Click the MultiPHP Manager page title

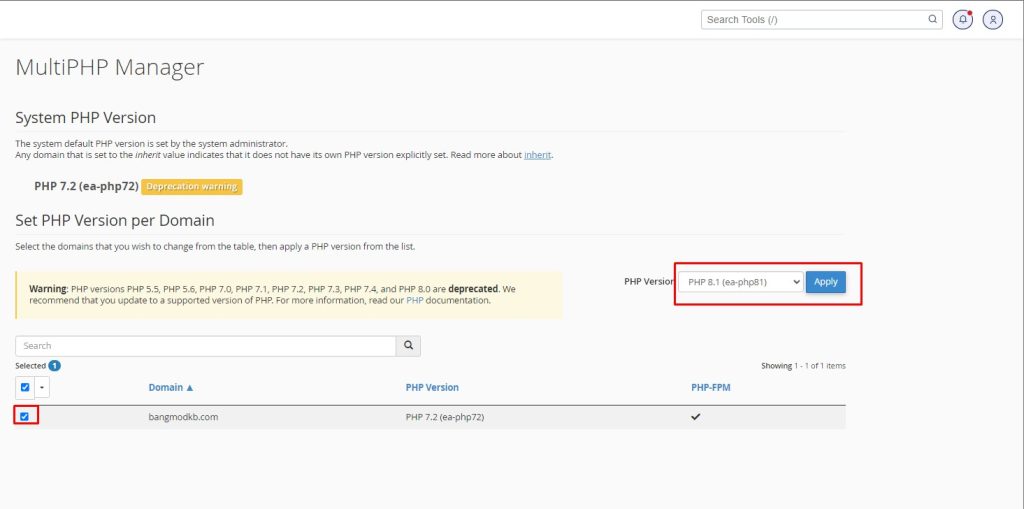110,67
